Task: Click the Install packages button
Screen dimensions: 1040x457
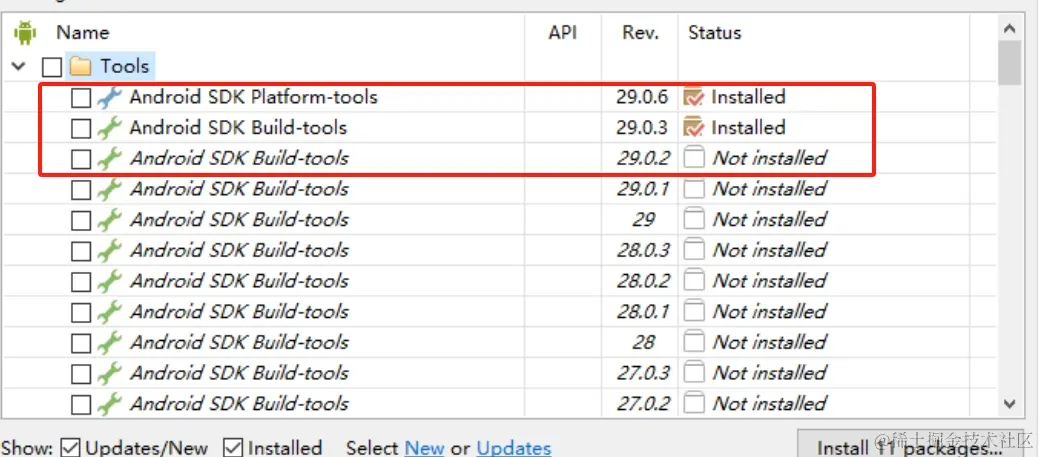Action: click(x=910, y=446)
